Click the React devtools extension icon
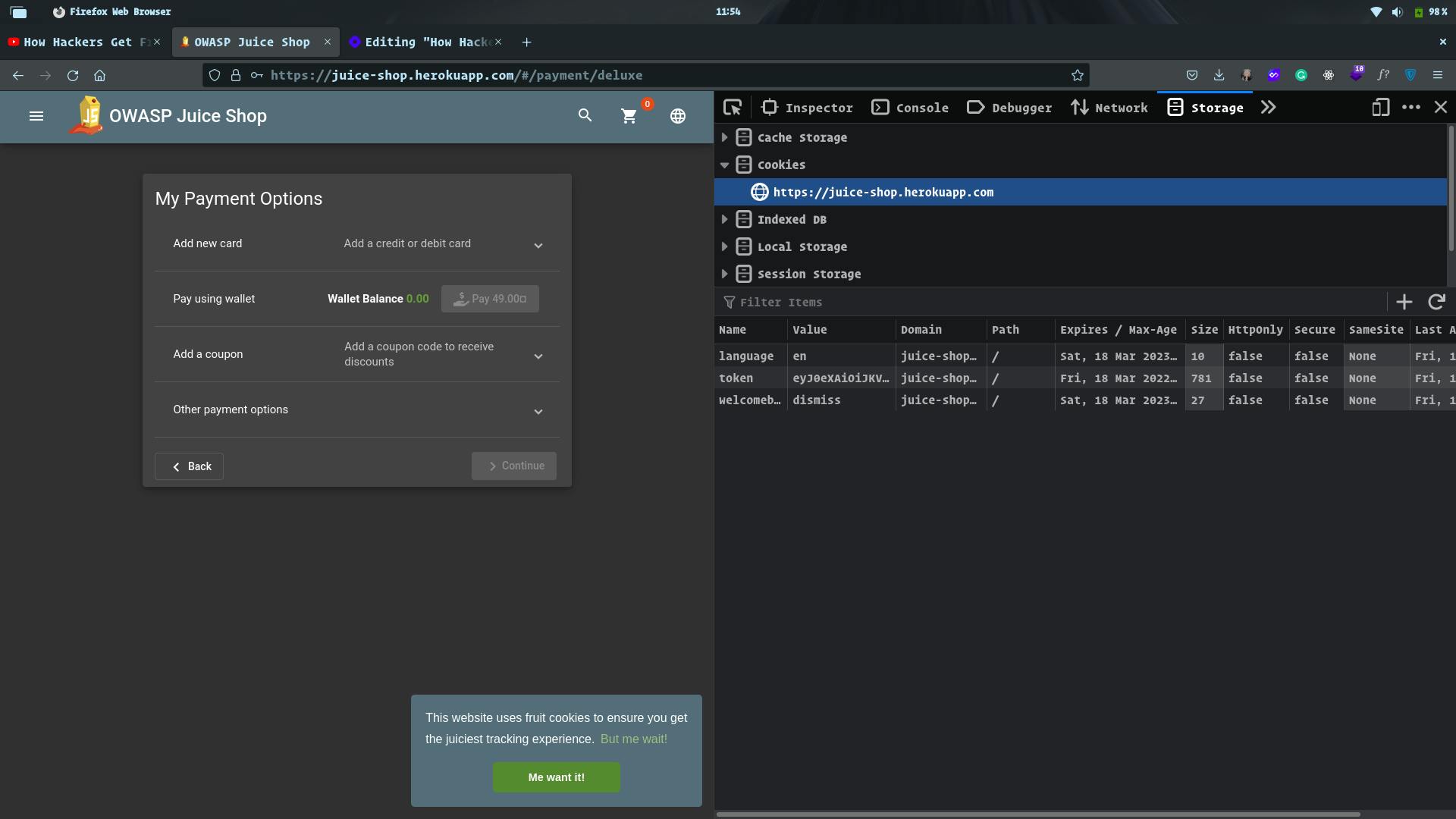This screenshot has height=819, width=1456. tap(1329, 75)
